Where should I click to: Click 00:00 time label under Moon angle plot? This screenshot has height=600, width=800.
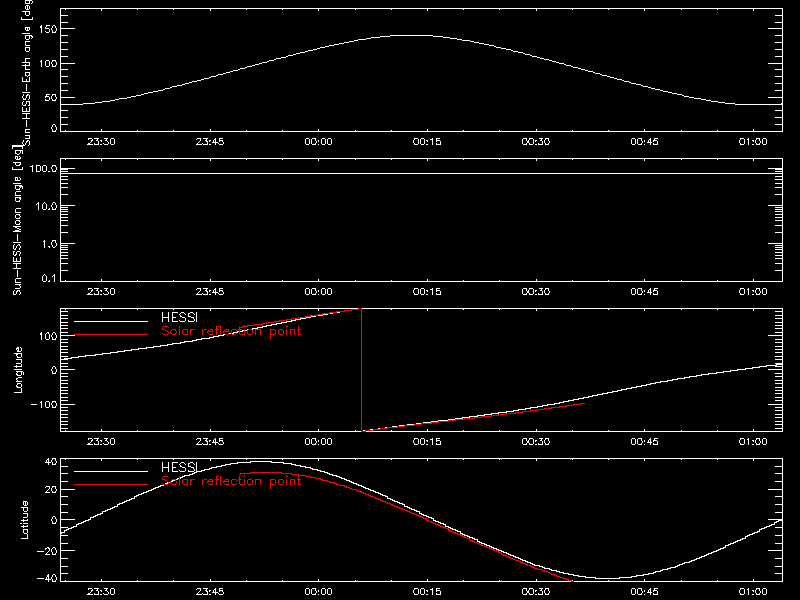click(318, 292)
